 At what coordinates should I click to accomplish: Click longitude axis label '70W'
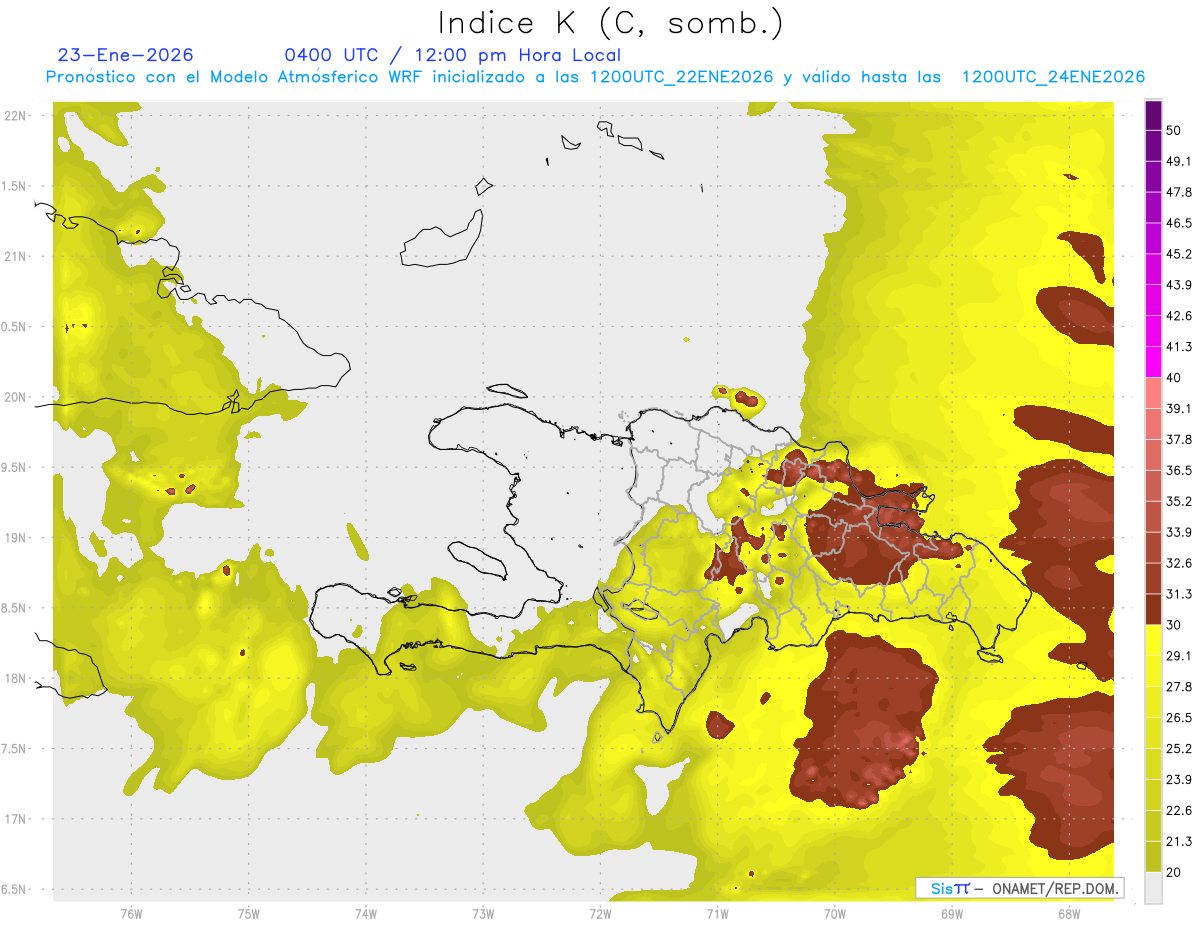click(x=835, y=913)
